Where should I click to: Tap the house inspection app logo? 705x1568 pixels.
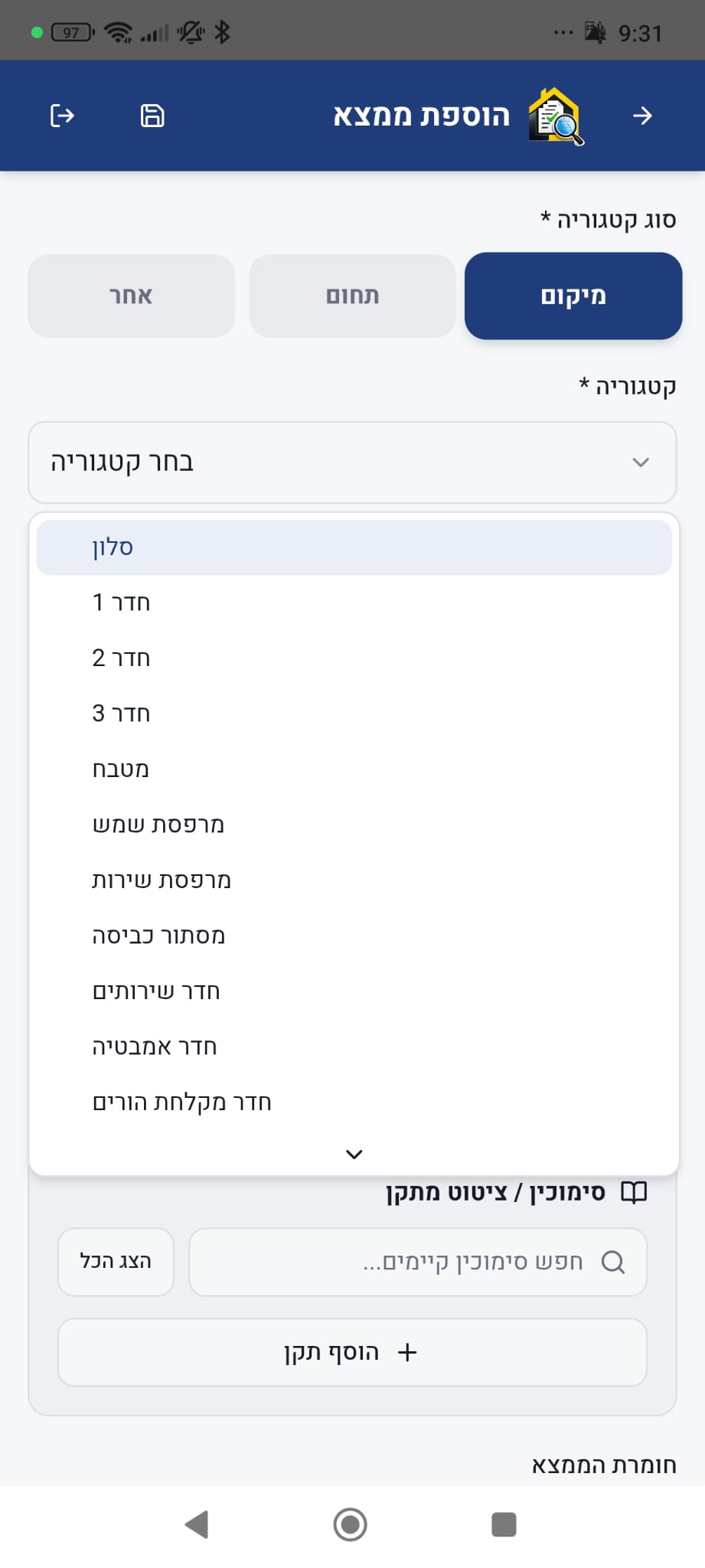click(x=556, y=116)
